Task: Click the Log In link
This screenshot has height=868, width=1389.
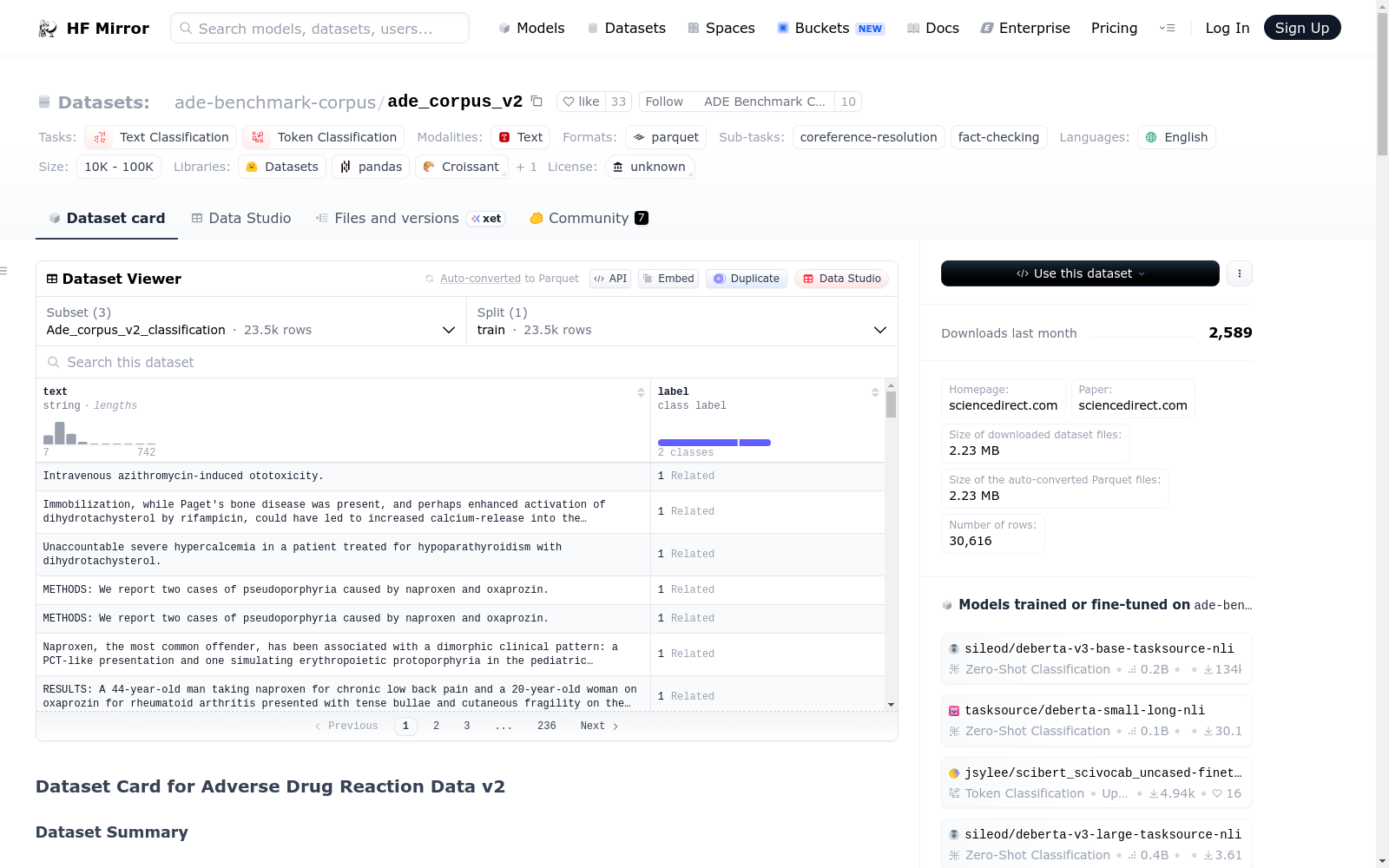Action: (1227, 29)
